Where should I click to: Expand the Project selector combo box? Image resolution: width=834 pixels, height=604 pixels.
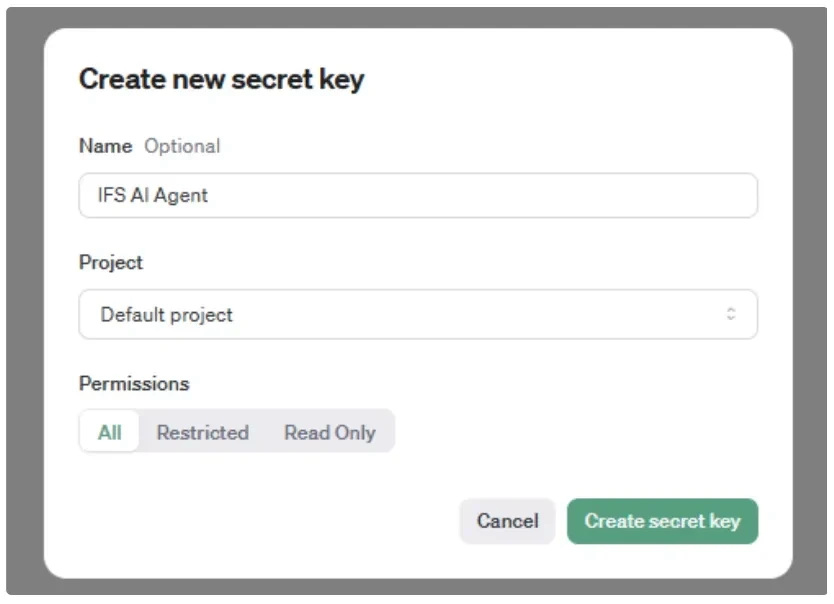coord(418,314)
